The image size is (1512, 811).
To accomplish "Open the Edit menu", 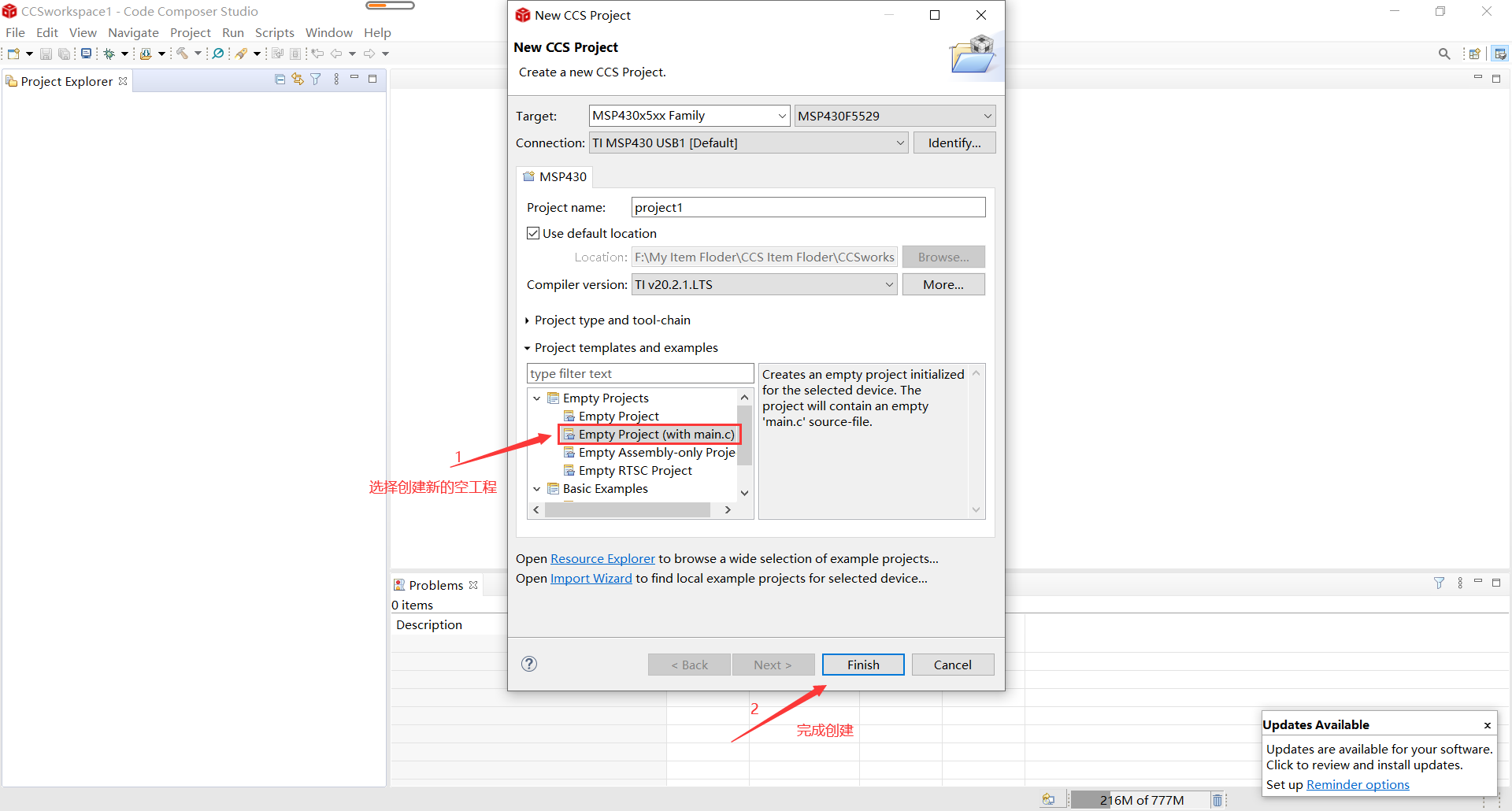I will tap(47, 32).
